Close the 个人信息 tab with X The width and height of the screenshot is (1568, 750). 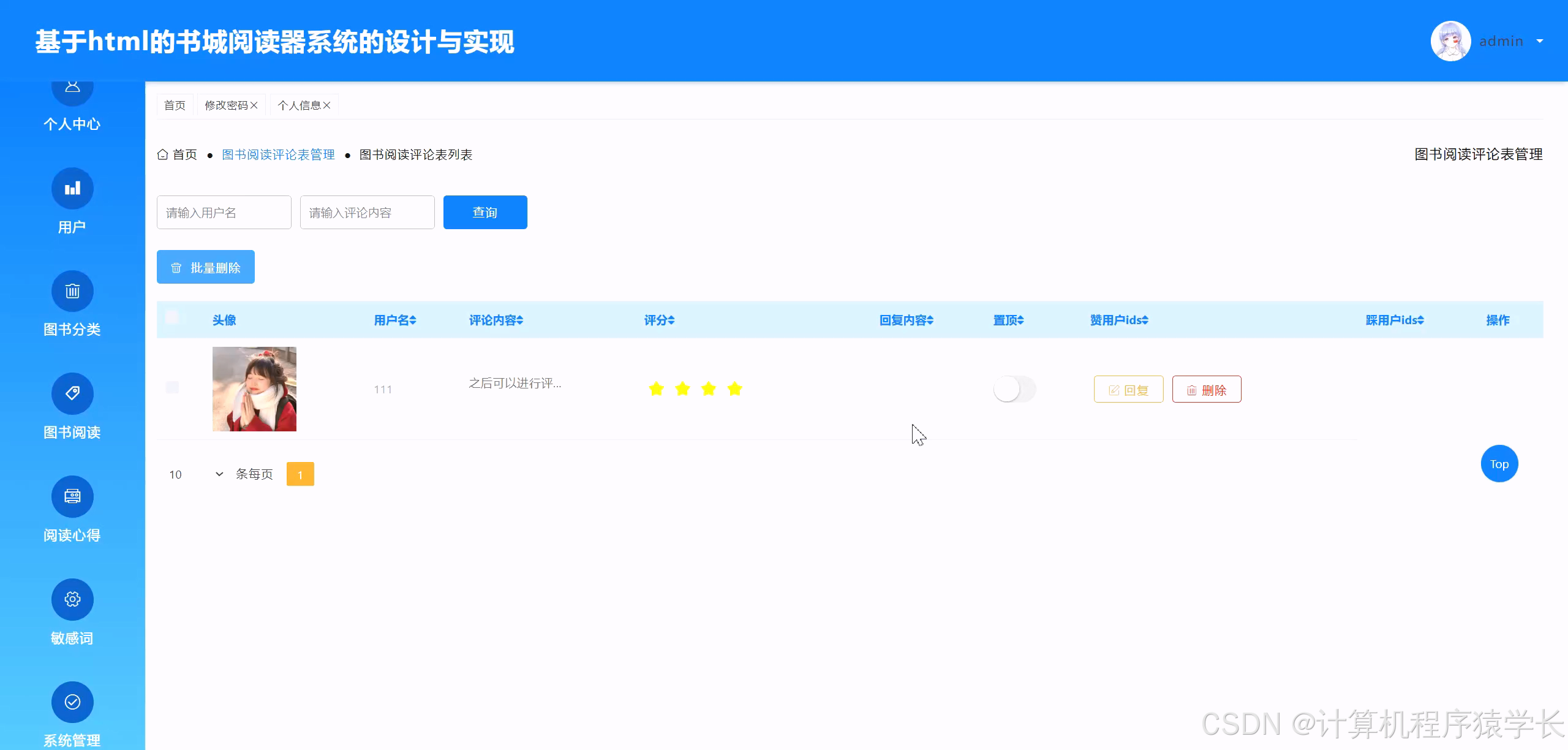[327, 105]
